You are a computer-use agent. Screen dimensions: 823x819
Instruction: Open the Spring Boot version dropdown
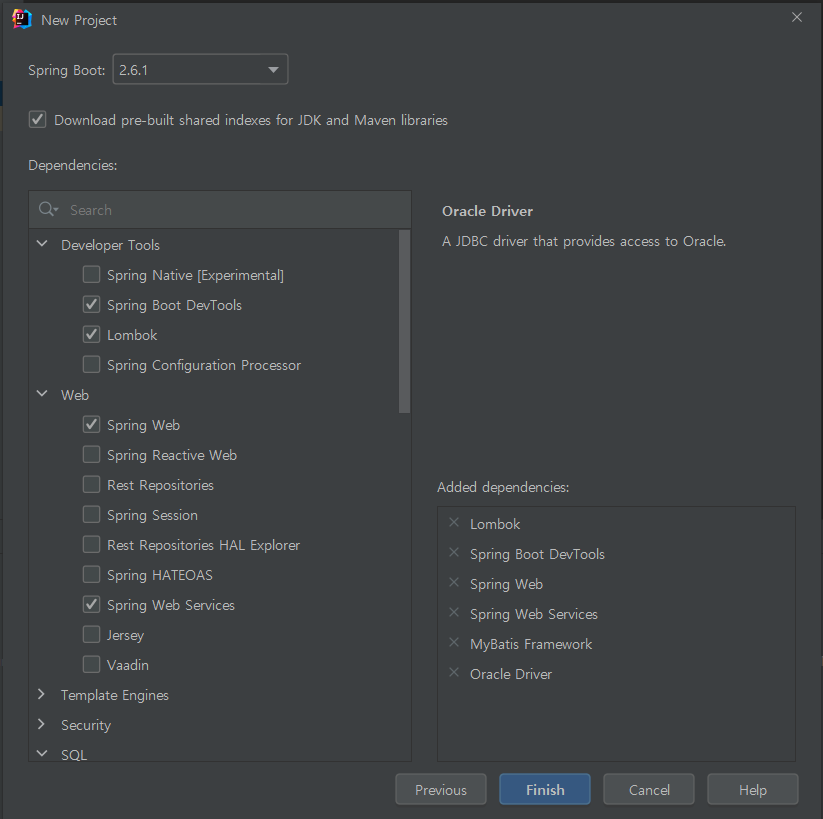tap(200, 69)
